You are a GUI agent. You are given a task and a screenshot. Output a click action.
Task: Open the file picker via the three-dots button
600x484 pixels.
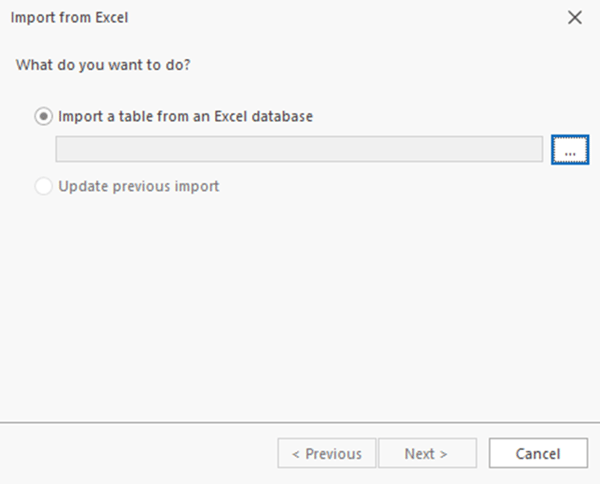(x=570, y=149)
